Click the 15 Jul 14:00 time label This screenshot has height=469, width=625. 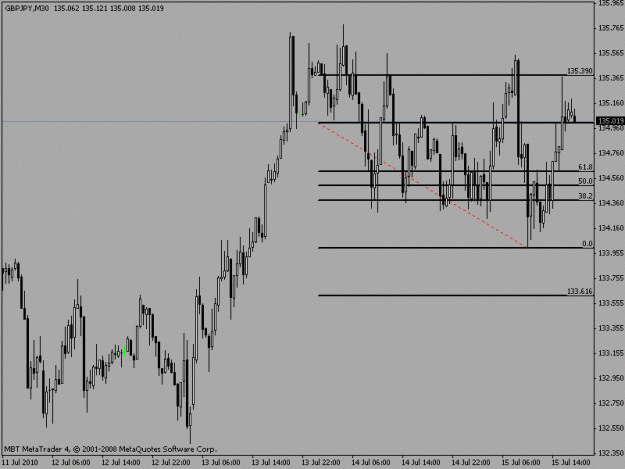click(571, 462)
